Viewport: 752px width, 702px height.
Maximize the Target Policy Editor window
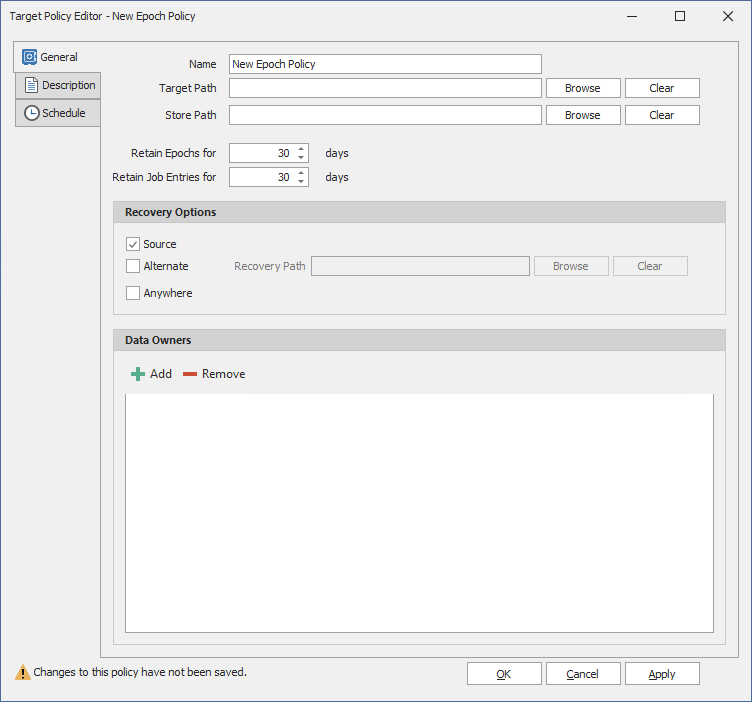coord(680,16)
